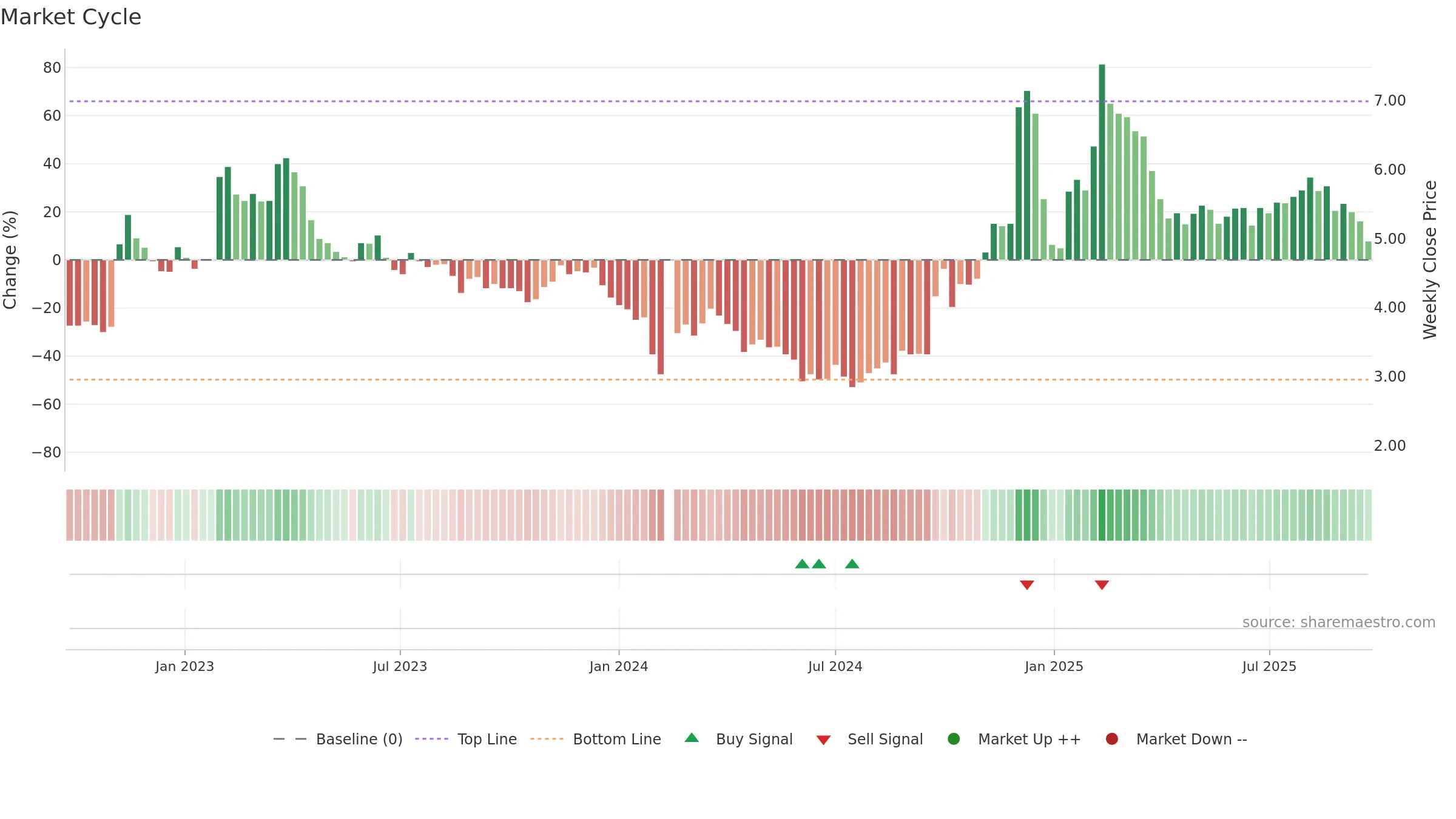Click the Jan 2023 x-axis label
1456x819 pixels.
184,666
